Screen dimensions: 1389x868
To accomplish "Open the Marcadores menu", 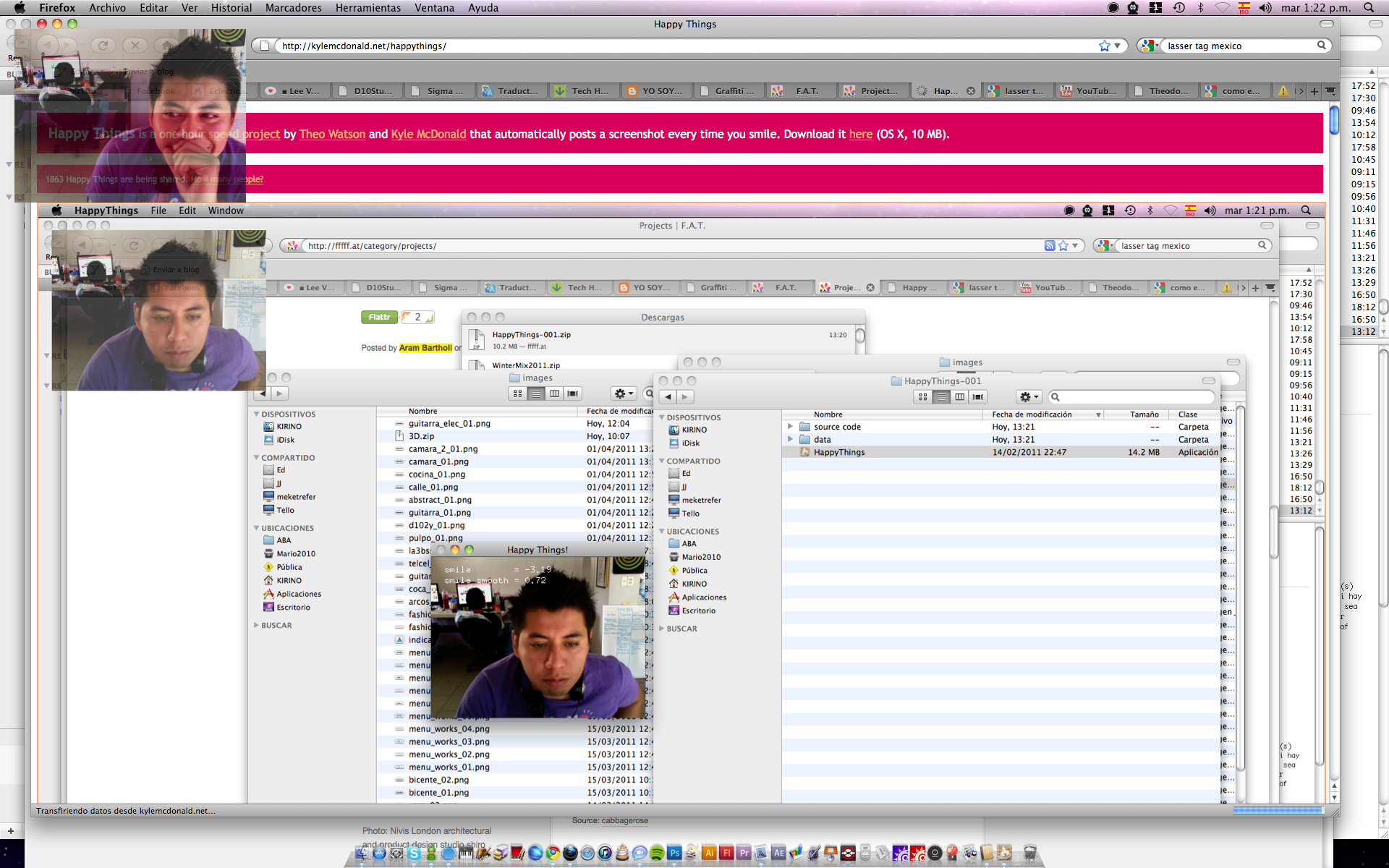I will [293, 7].
